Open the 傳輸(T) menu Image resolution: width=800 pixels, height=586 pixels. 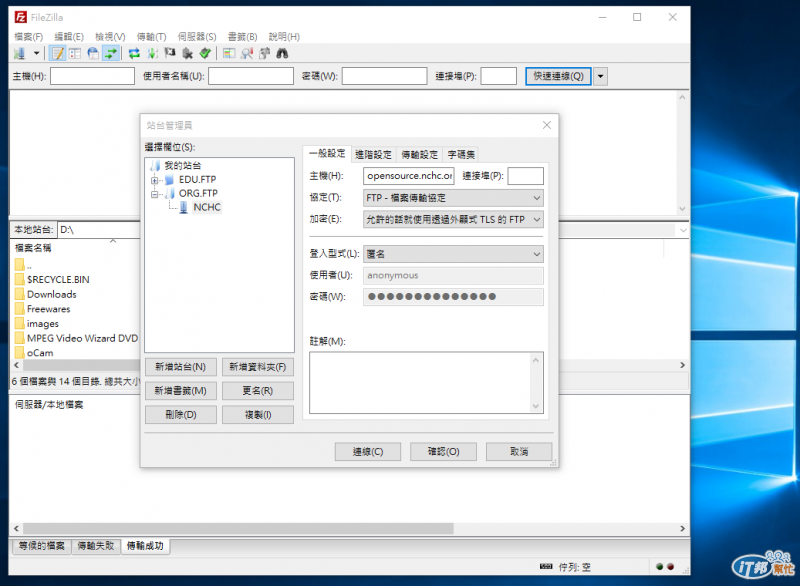pyautogui.click(x=152, y=37)
